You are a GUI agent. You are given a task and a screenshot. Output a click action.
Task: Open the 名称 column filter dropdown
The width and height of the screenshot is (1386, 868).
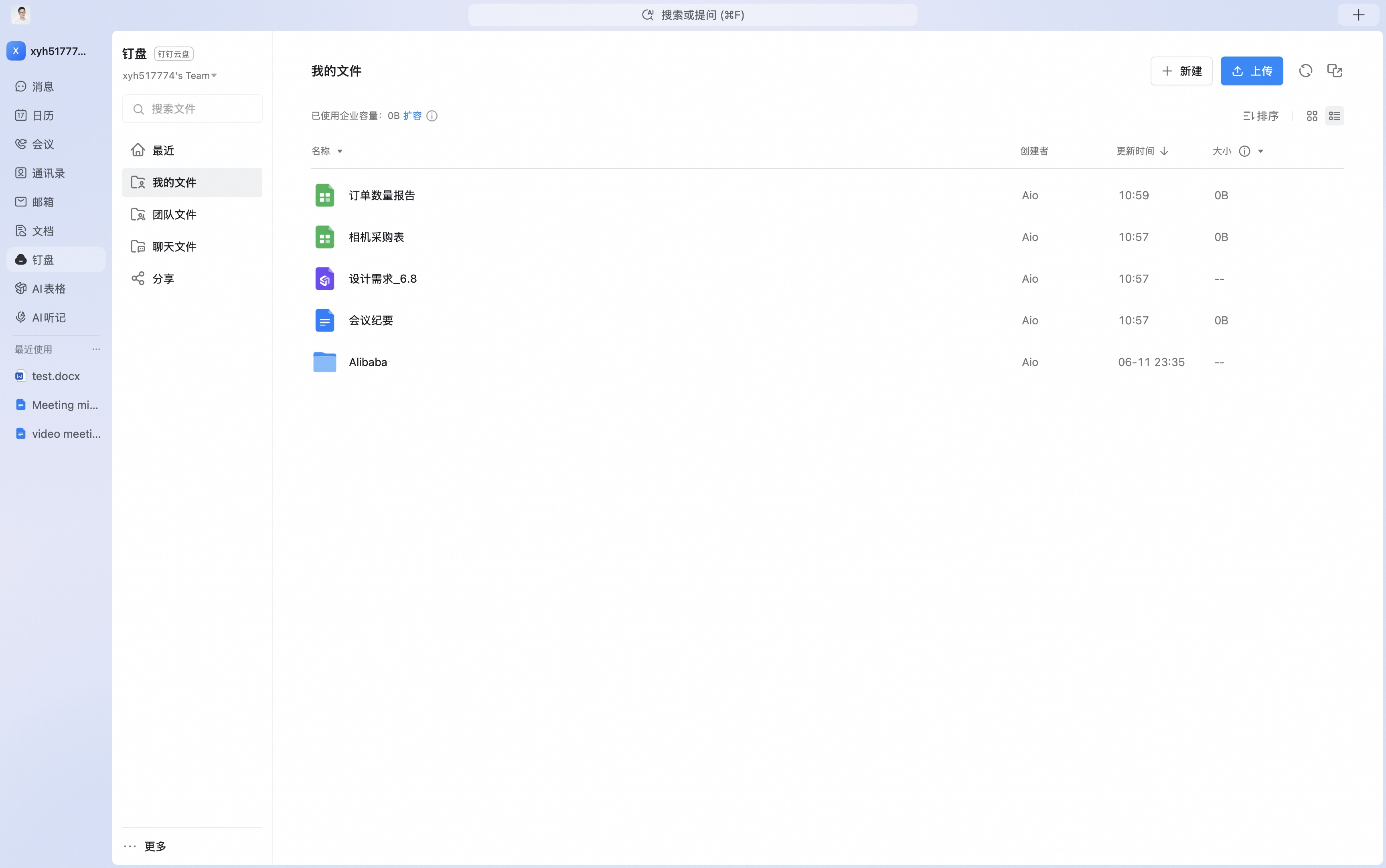339,152
